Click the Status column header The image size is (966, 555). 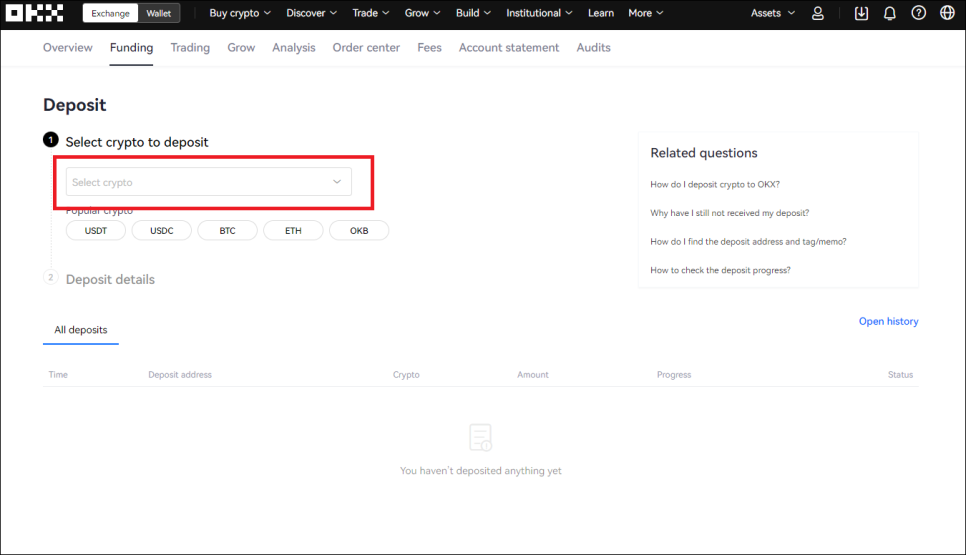click(x=900, y=375)
